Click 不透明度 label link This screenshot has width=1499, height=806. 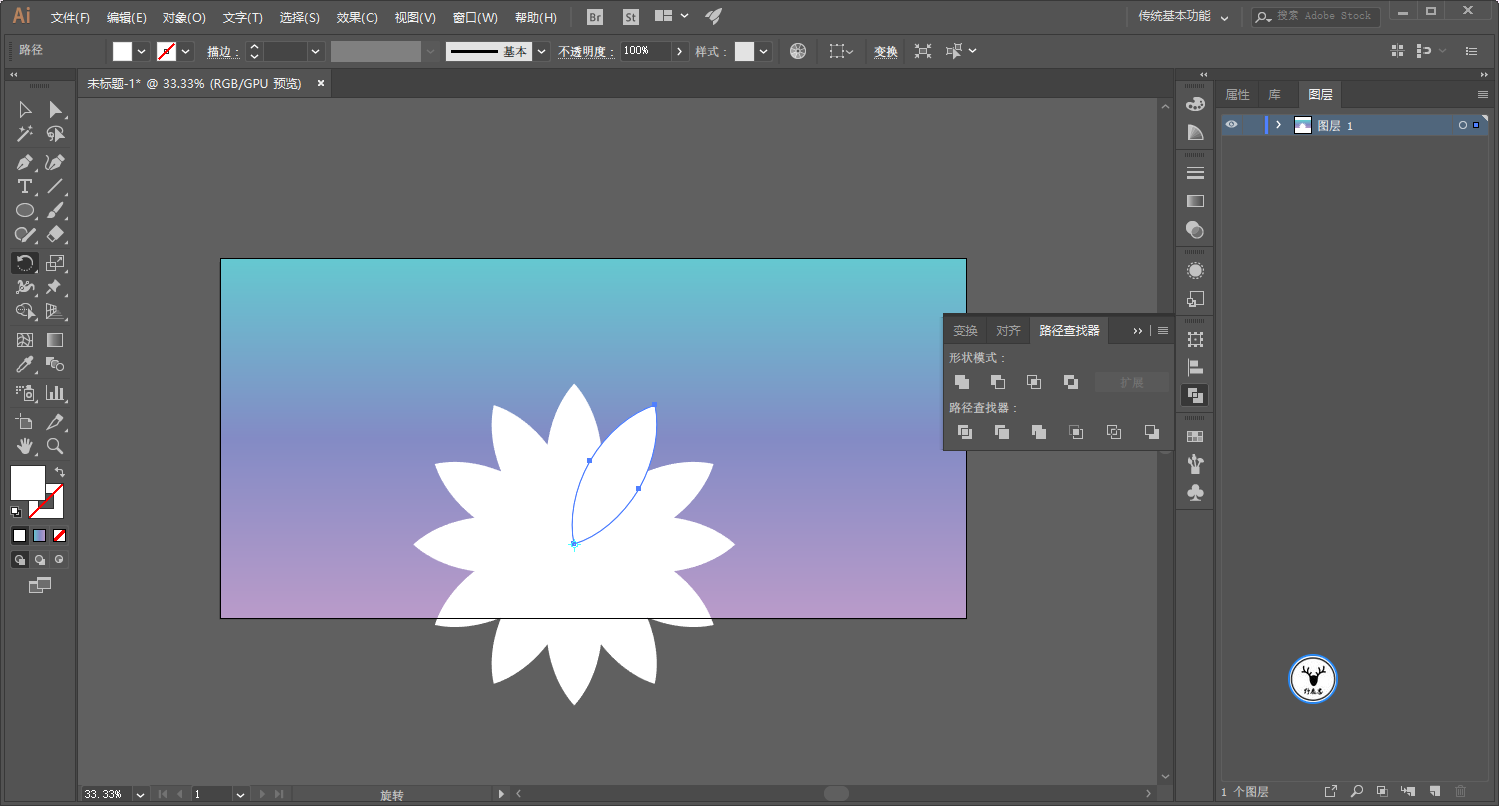click(x=586, y=51)
